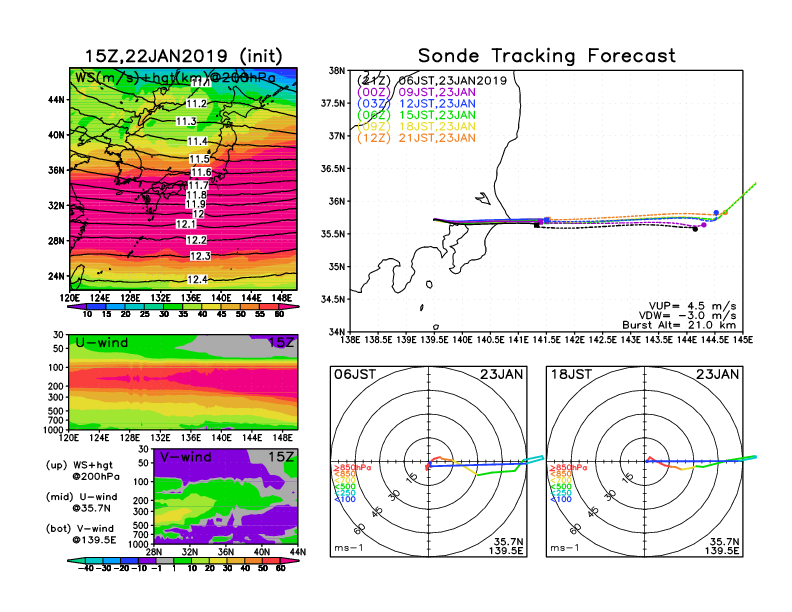Click the 11.6 height contour label
The width and height of the screenshot is (792, 612).
point(201,172)
